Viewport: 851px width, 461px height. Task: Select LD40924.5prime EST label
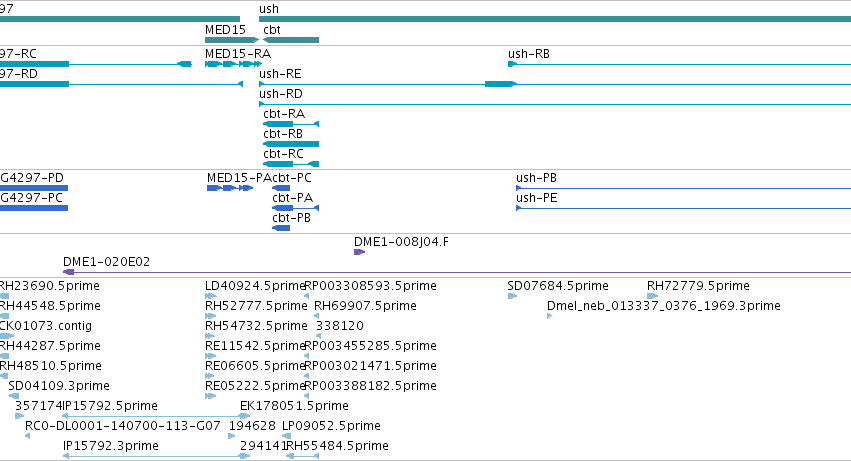pos(255,286)
